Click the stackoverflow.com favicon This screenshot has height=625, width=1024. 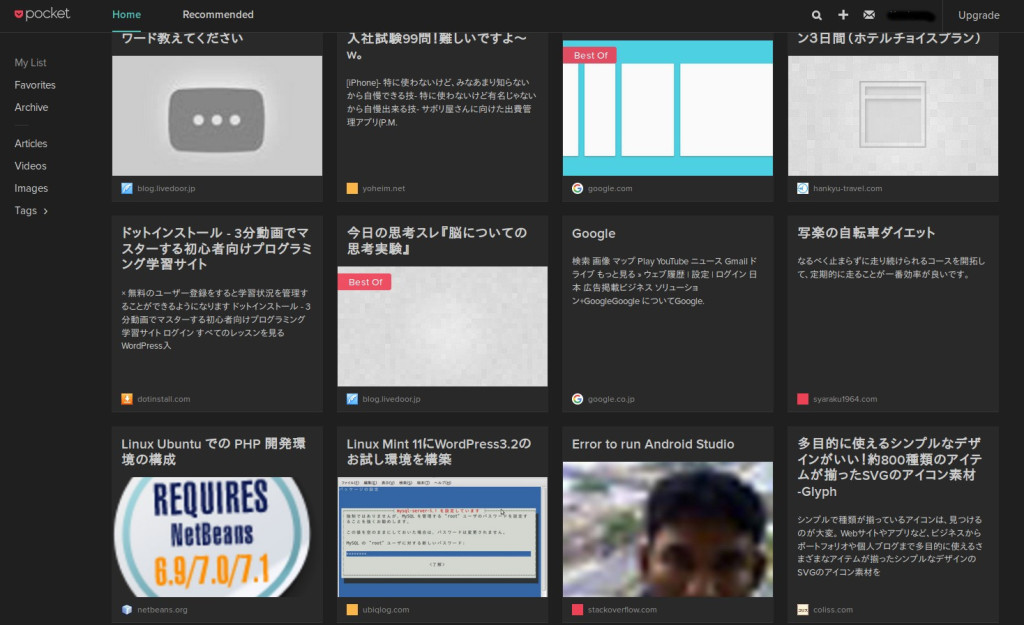point(577,609)
